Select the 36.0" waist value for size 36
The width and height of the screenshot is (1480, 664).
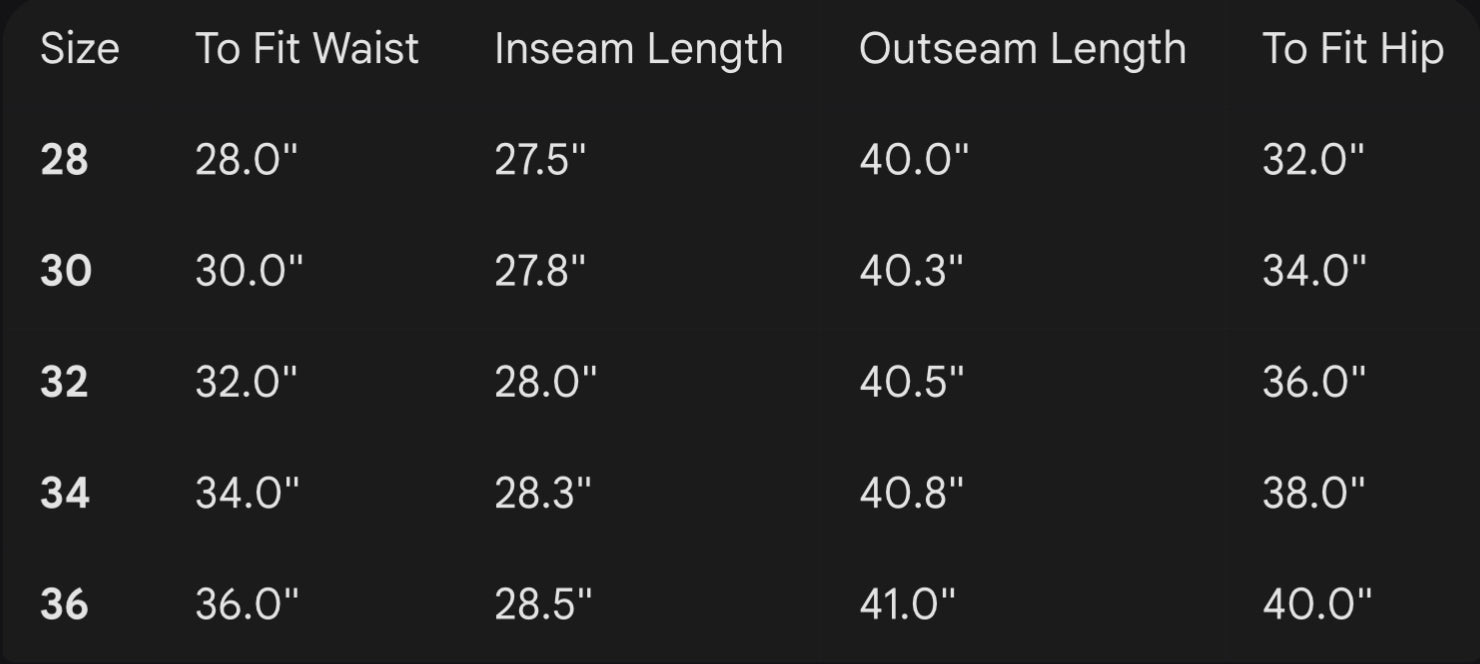click(x=247, y=604)
